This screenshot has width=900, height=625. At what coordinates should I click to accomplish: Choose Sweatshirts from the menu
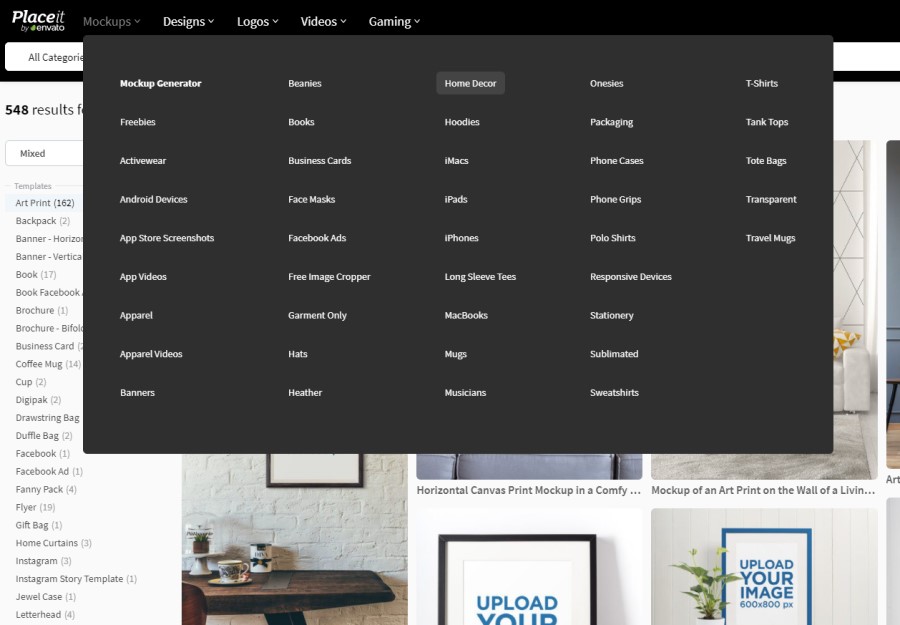pyautogui.click(x=615, y=393)
